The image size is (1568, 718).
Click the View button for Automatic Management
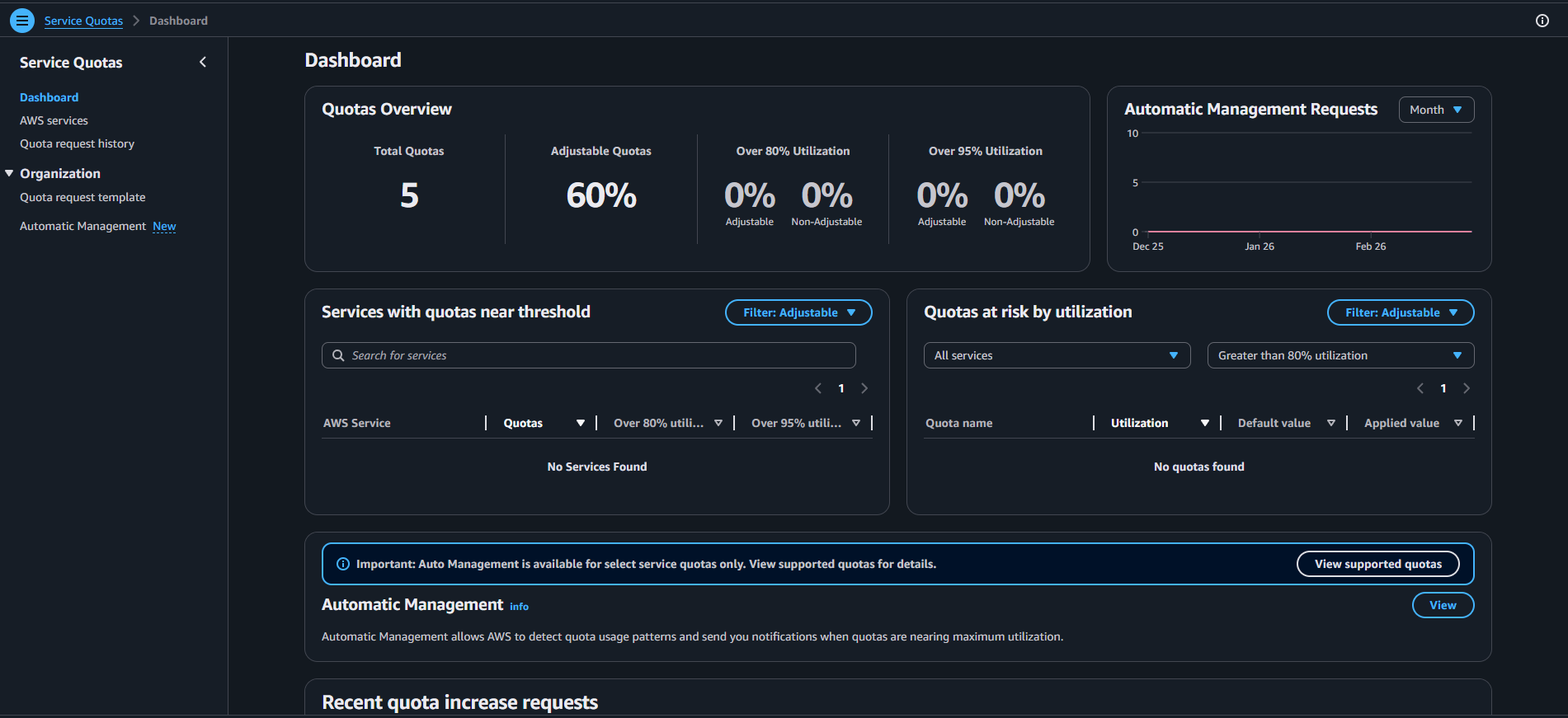[x=1443, y=605]
